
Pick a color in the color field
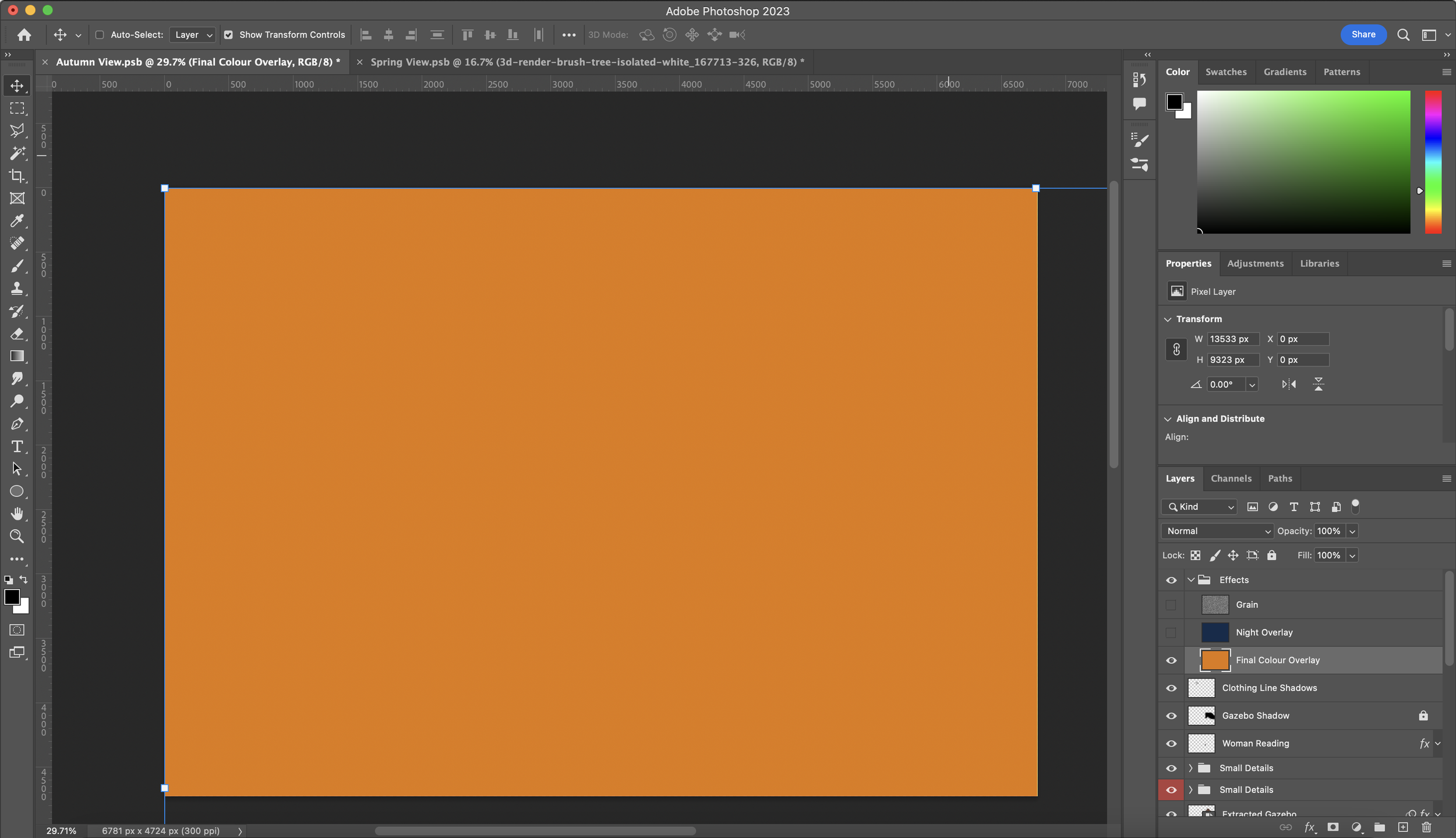click(x=1303, y=162)
